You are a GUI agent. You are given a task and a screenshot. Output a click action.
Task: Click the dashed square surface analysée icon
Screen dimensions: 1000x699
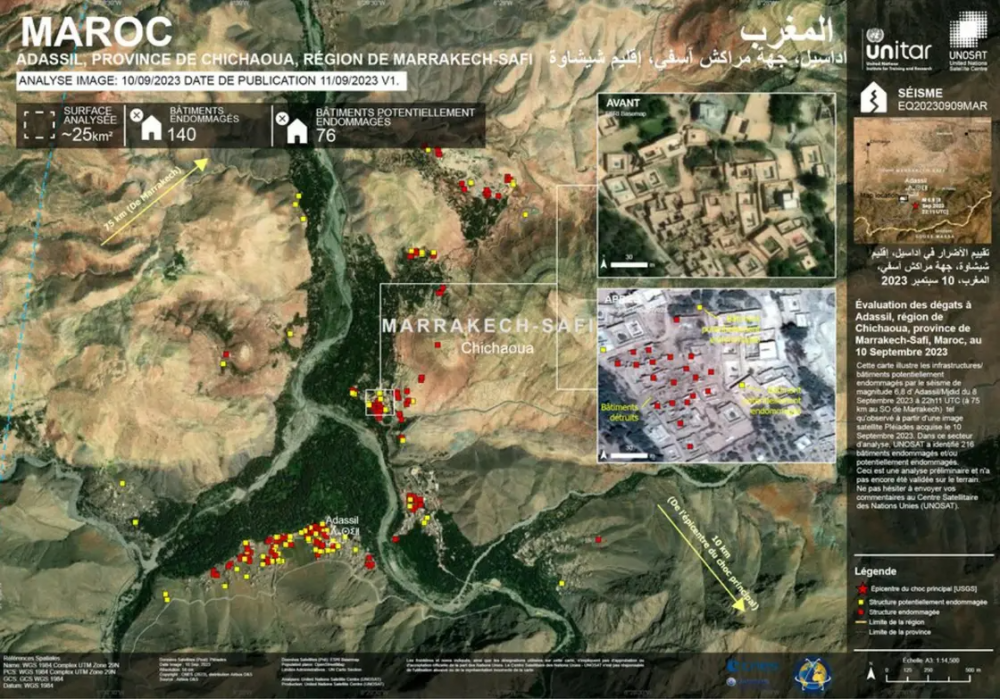click(x=39, y=124)
